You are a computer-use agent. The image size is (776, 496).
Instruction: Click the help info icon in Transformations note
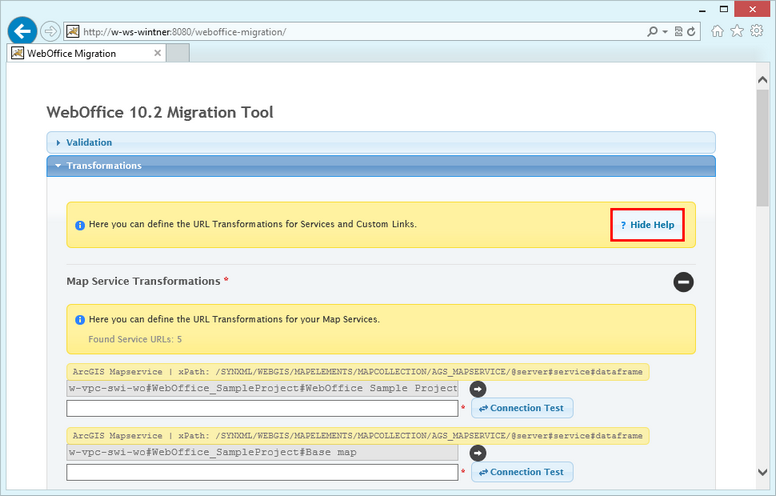coord(80,225)
